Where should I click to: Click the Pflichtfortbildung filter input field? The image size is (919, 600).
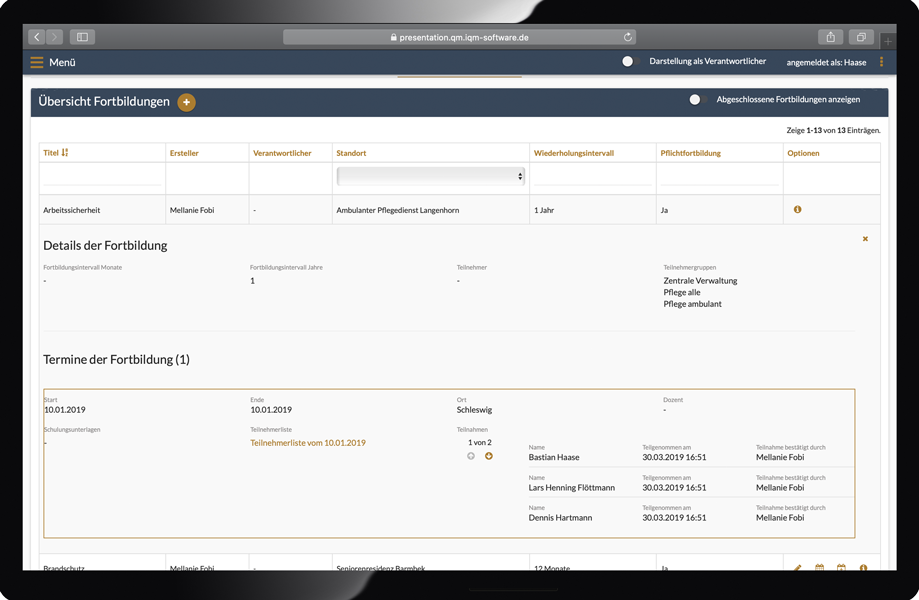[x=719, y=177]
